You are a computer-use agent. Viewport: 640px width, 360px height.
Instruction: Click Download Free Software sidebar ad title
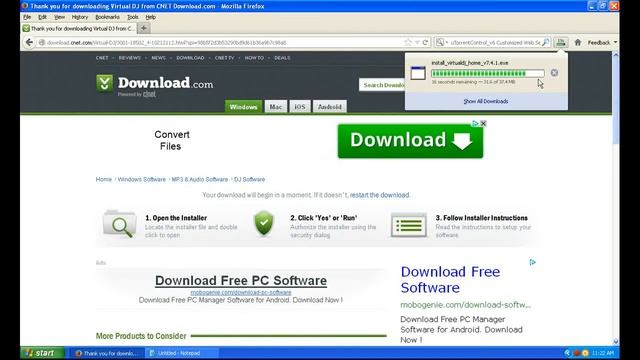(x=450, y=280)
